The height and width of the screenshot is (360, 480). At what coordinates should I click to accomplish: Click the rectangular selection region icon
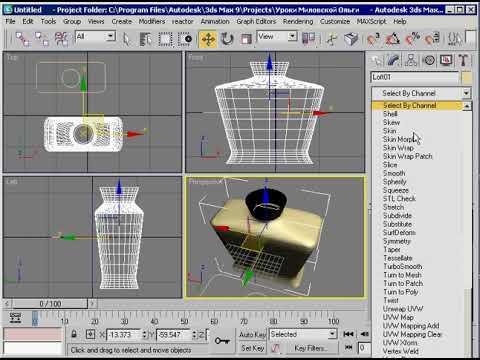[x=165, y=39]
